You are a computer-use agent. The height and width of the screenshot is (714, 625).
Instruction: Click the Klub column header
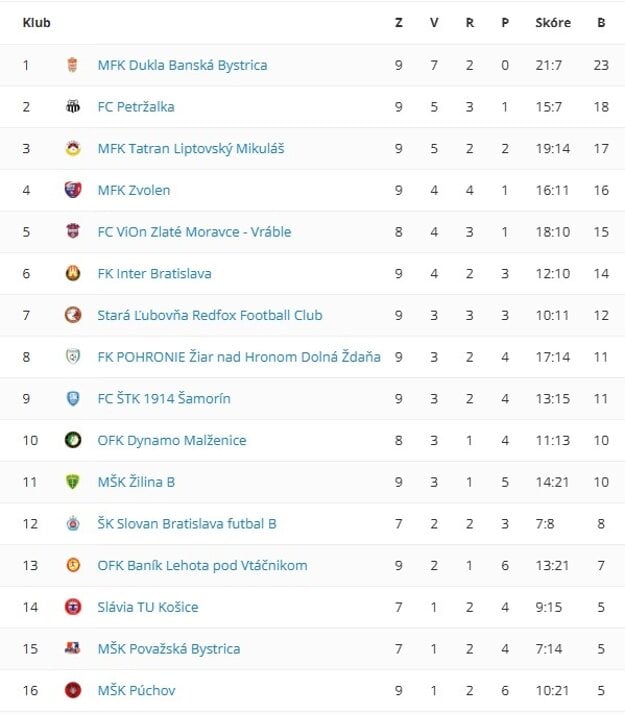click(x=36, y=22)
